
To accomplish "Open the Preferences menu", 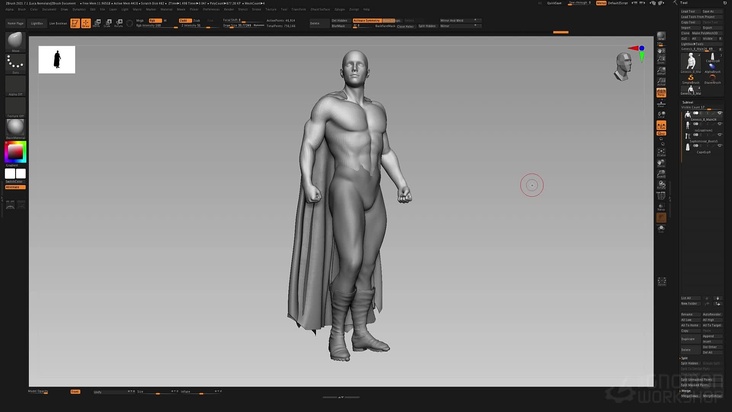I will pyautogui.click(x=211, y=9).
